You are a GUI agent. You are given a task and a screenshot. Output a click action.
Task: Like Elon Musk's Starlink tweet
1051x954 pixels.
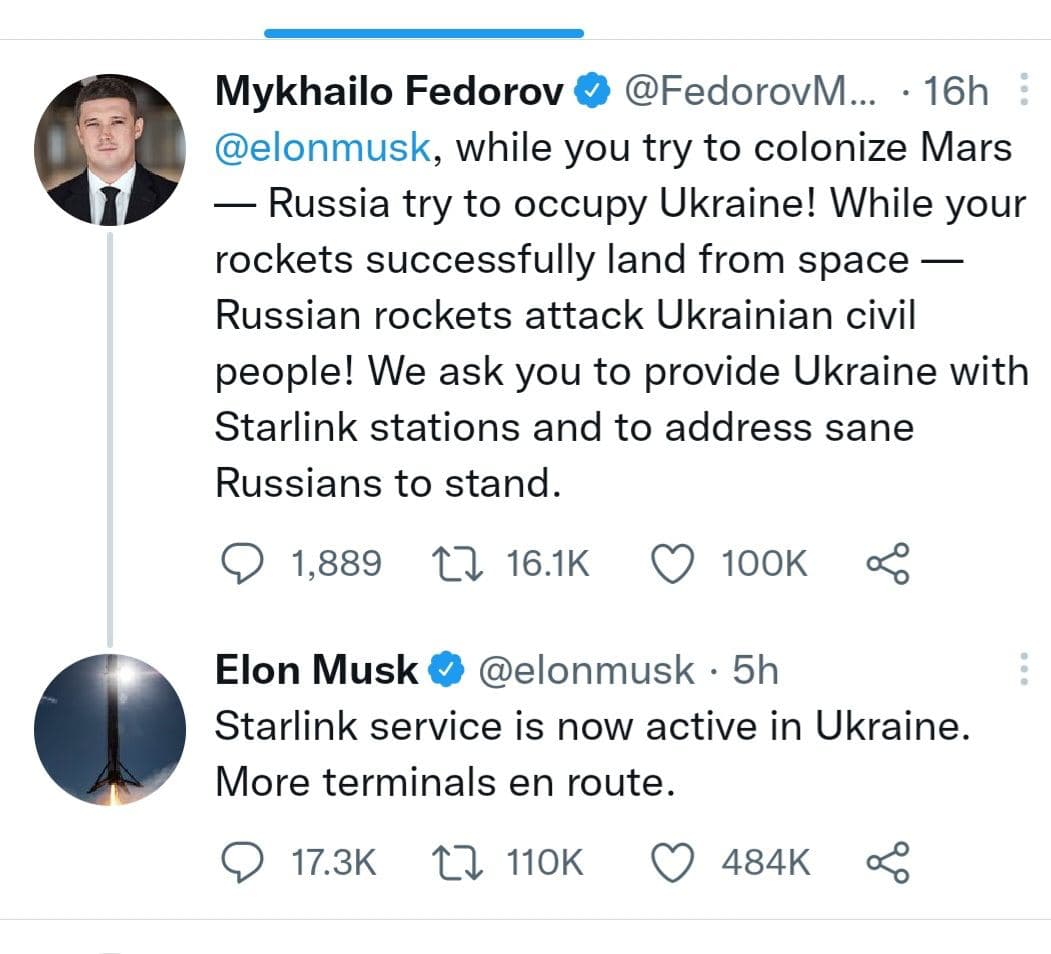(673, 862)
